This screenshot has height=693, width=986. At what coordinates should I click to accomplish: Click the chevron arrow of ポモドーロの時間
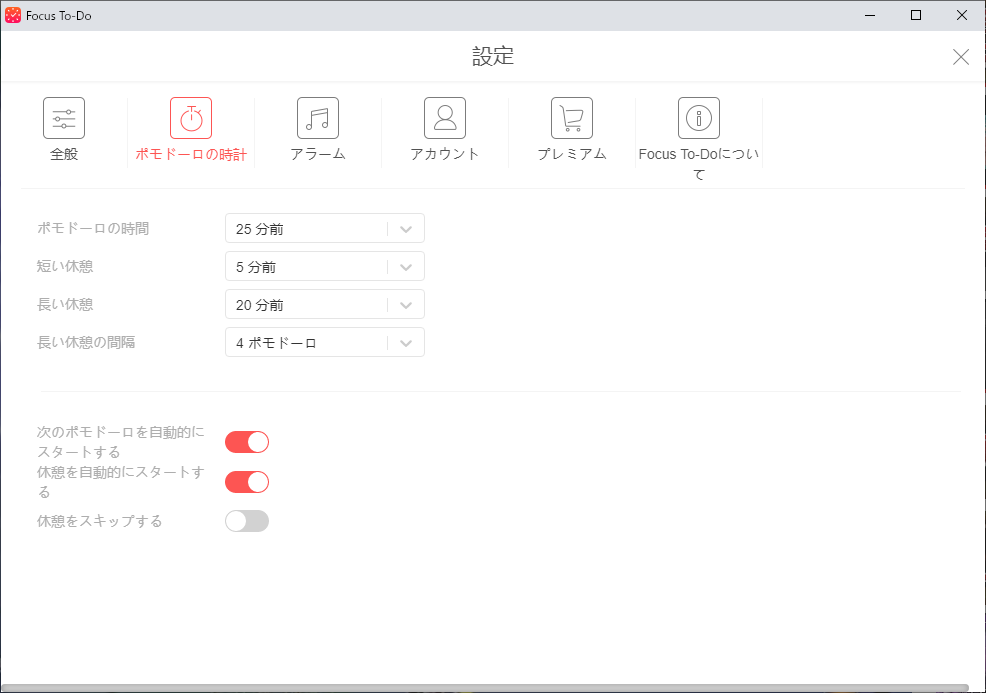(x=406, y=229)
